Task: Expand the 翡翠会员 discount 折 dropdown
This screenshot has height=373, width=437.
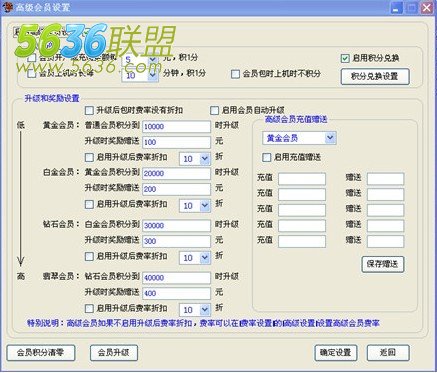Action: (204, 310)
